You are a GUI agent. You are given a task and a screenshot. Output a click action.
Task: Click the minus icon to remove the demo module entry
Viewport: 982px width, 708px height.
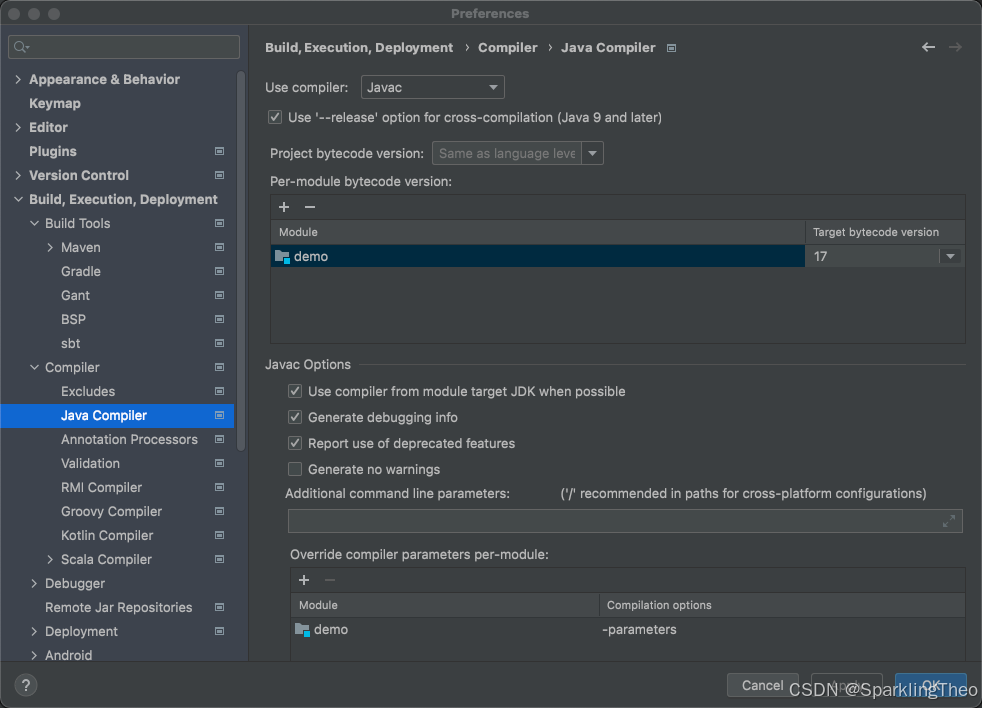[308, 207]
